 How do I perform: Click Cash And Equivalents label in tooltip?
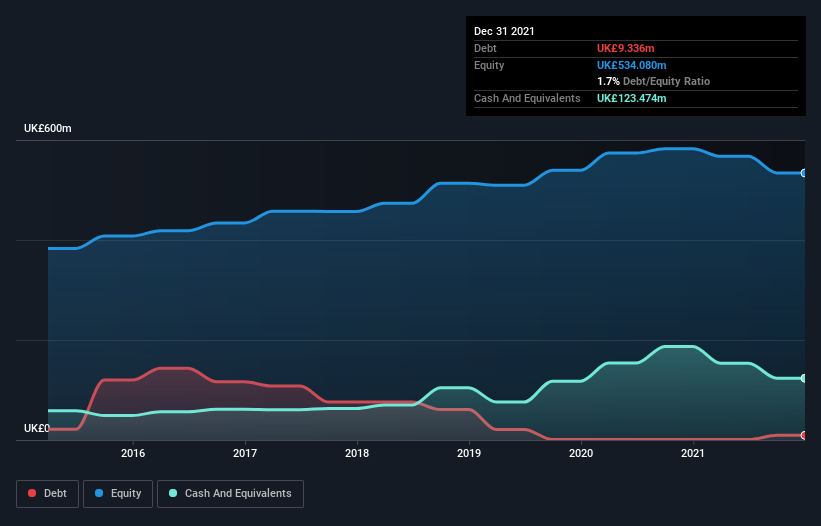pos(527,98)
